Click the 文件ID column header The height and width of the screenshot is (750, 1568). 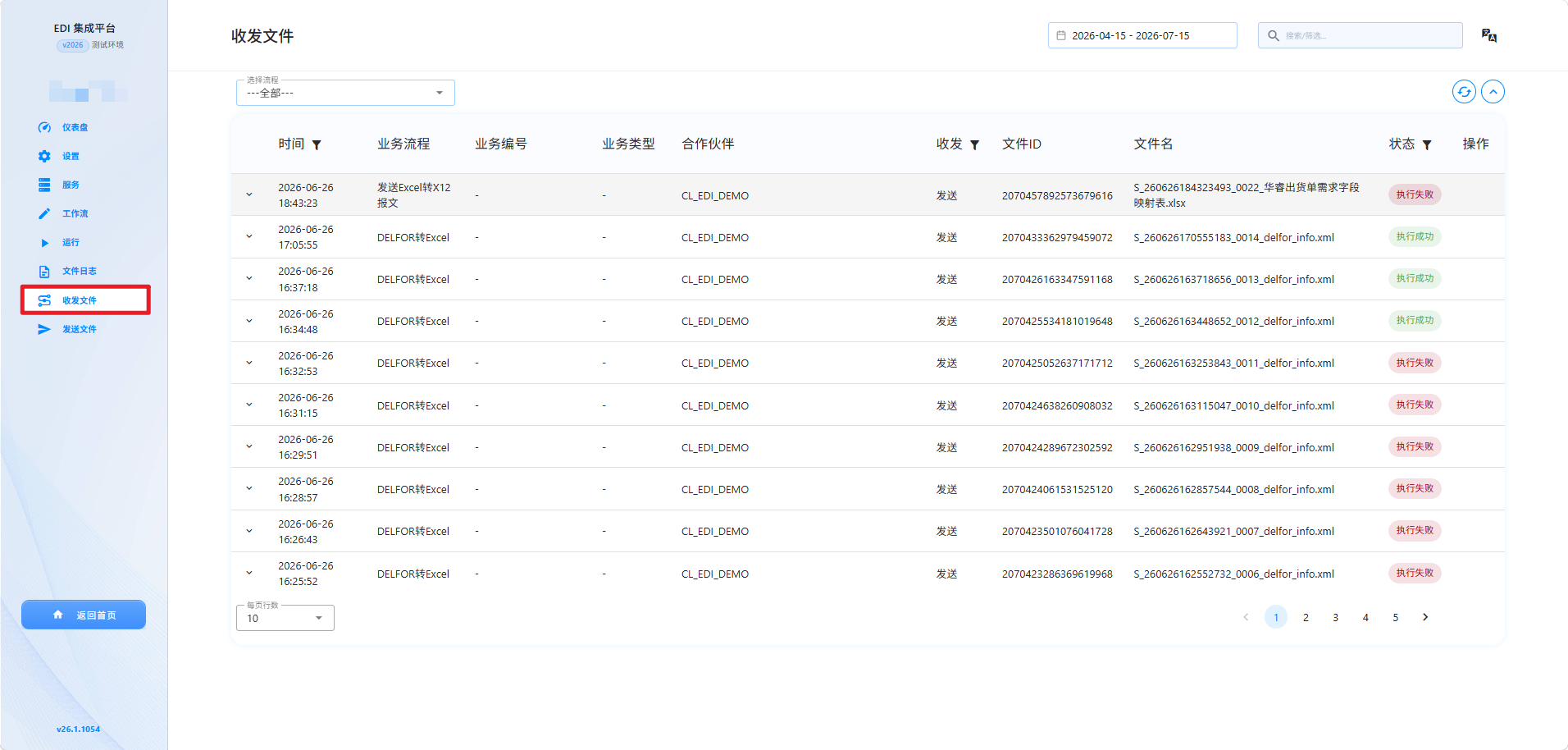(1022, 144)
